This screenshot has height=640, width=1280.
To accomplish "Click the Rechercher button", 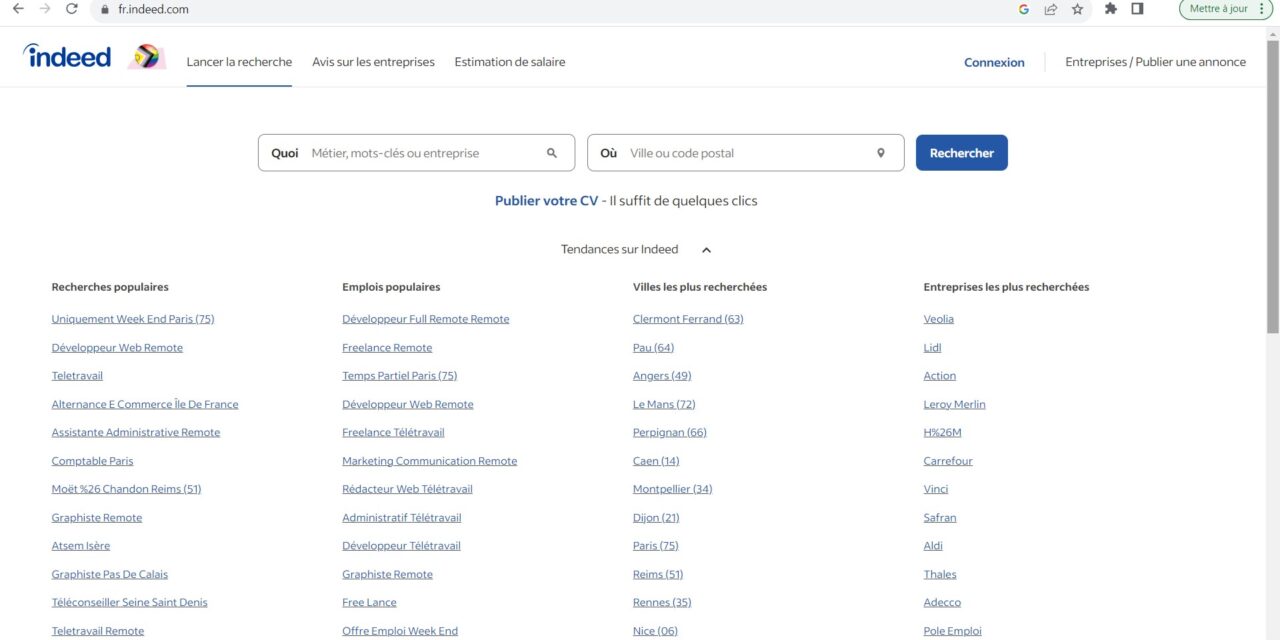I will pos(962,153).
